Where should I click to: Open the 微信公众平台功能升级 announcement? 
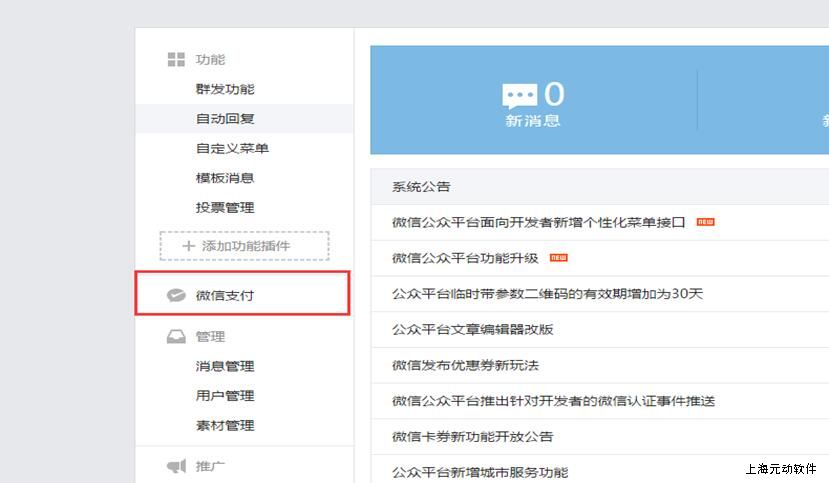pyautogui.click(x=465, y=258)
